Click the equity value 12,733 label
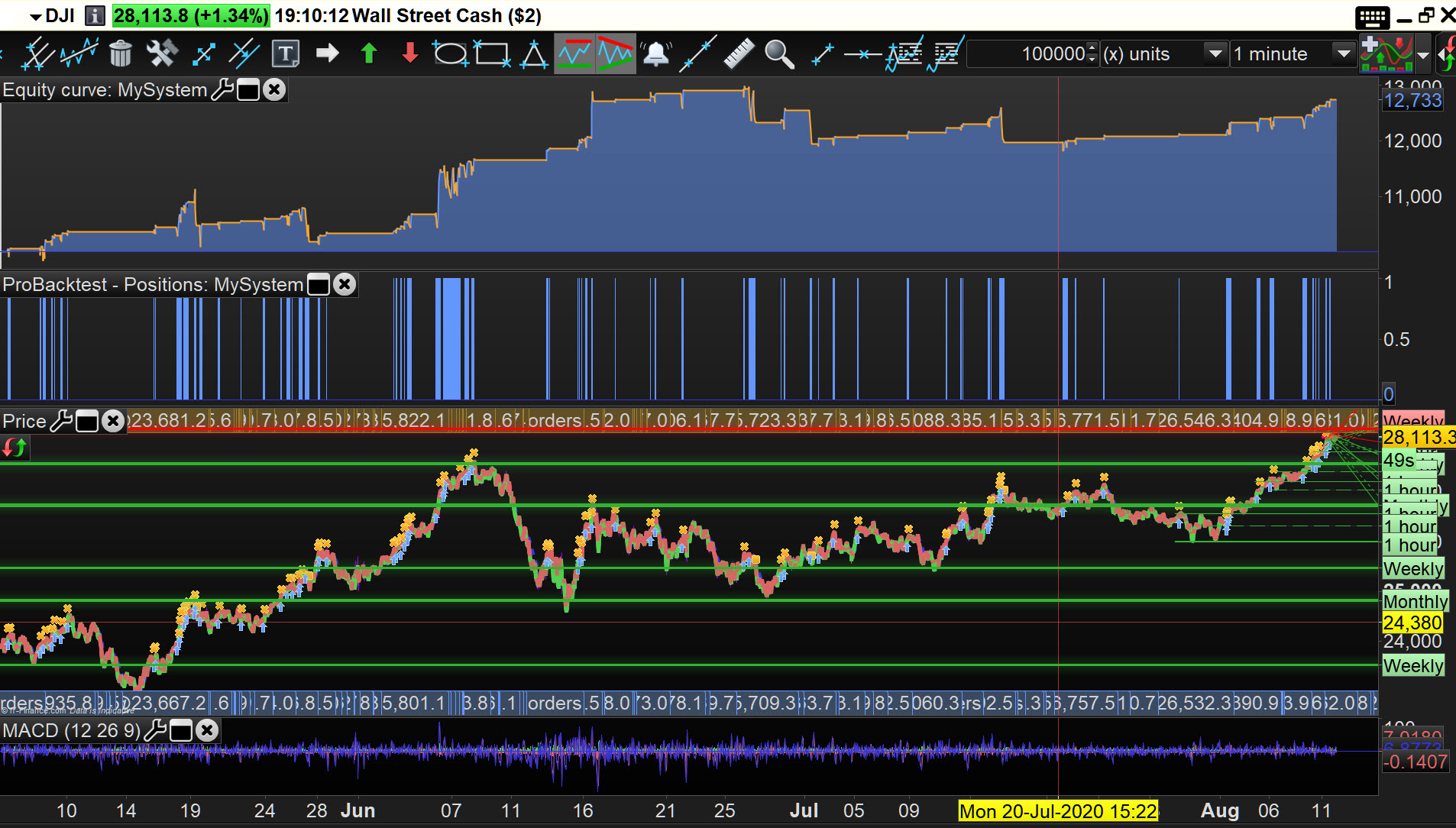Screen dimensions: 1456x828 [x=1412, y=101]
